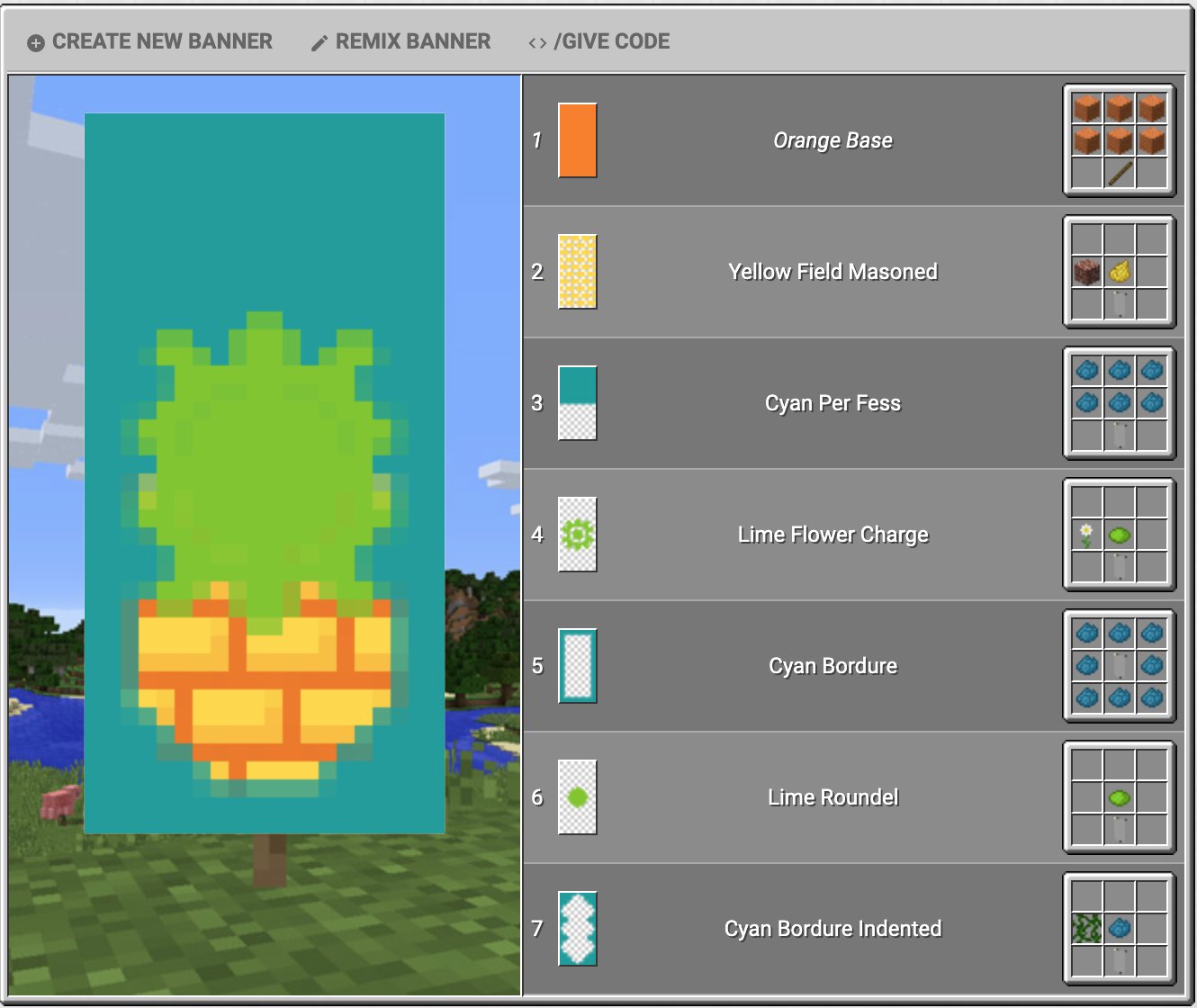The height and width of the screenshot is (1008, 1197).
Task: Click the Cyan Bordure pattern icon
Action: (578, 666)
